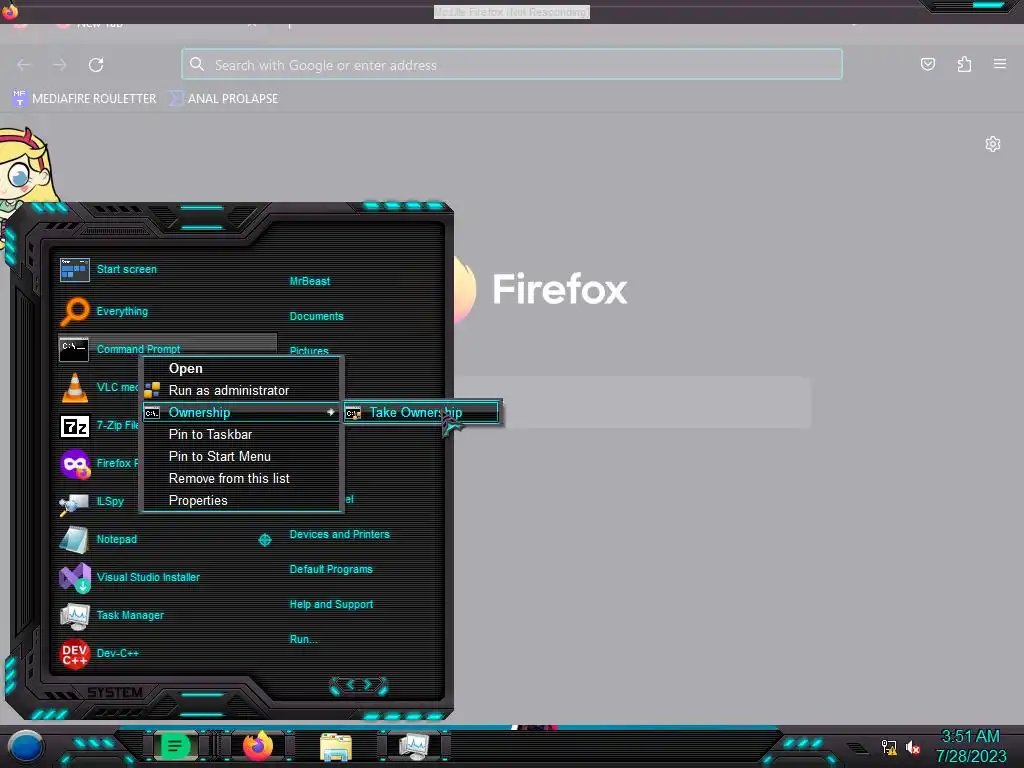Image resolution: width=1024 pixels, height=768 pixels.
Task: Expand the Ownership submenu arrow
Action: [330, 413]
